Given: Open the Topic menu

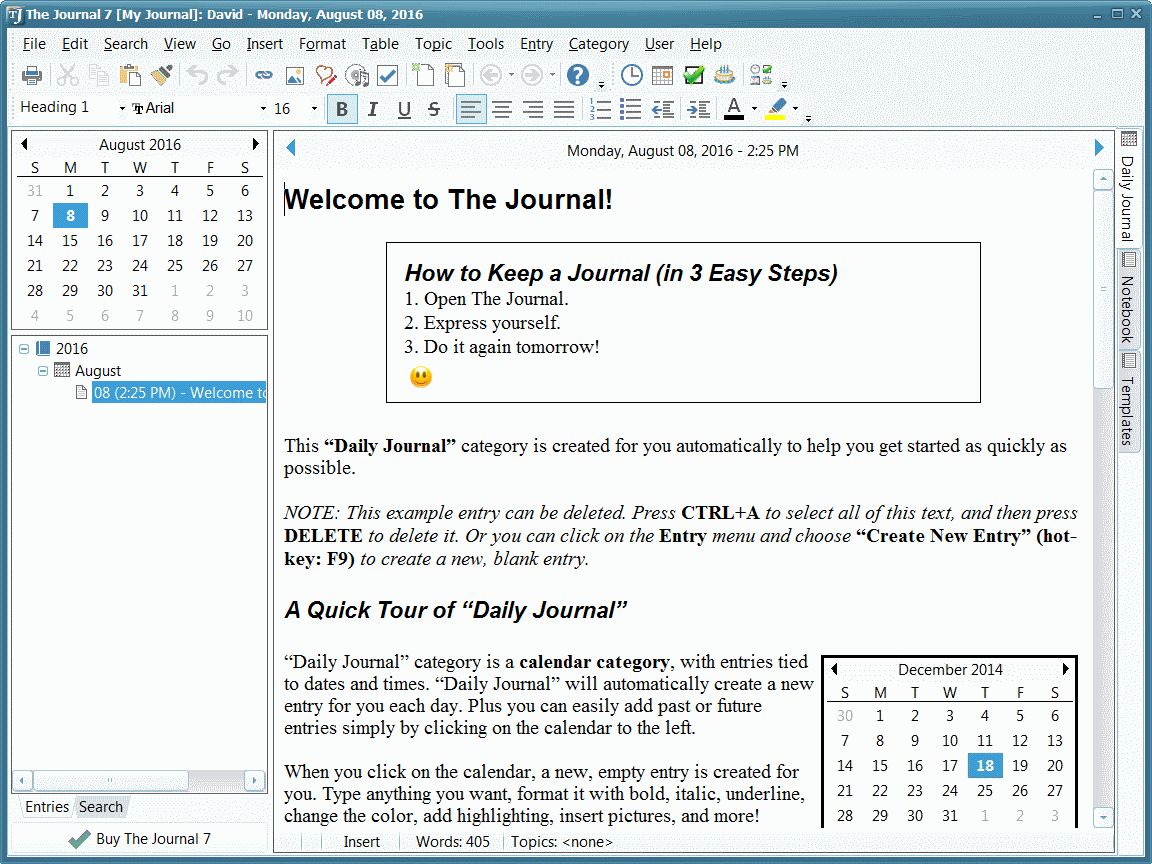Looking at the screenshot, I should [x=433, y=44].
